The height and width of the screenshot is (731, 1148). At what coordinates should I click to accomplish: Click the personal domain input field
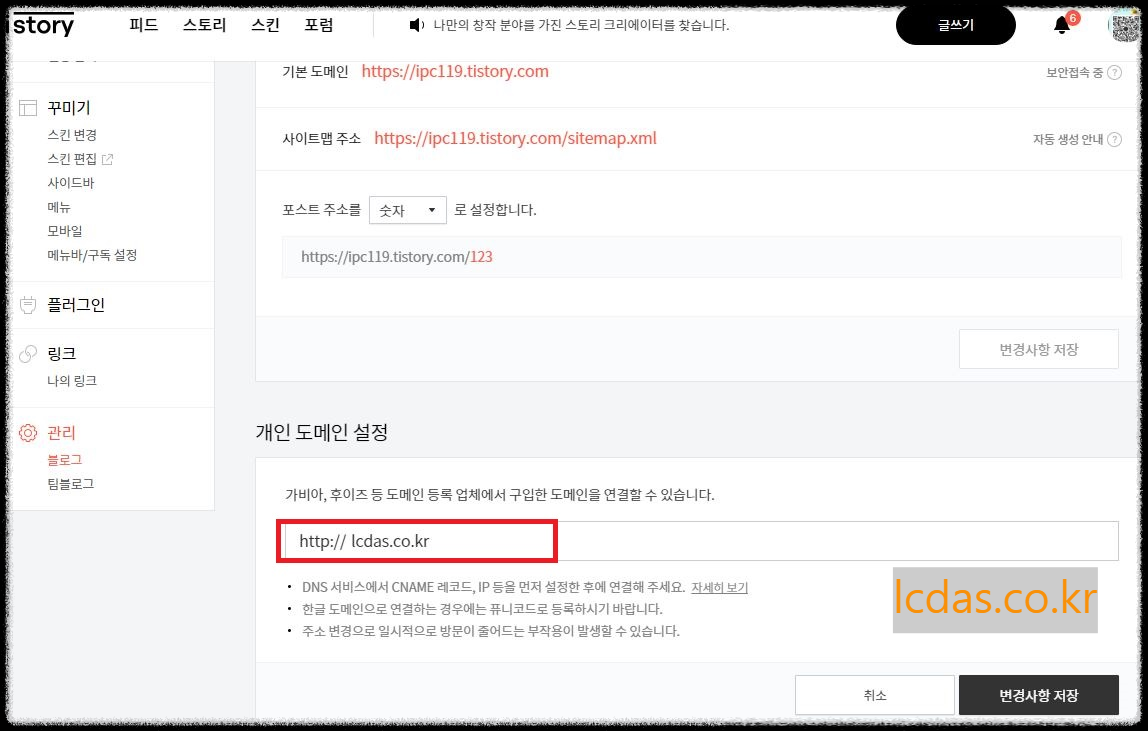(701, 541)
